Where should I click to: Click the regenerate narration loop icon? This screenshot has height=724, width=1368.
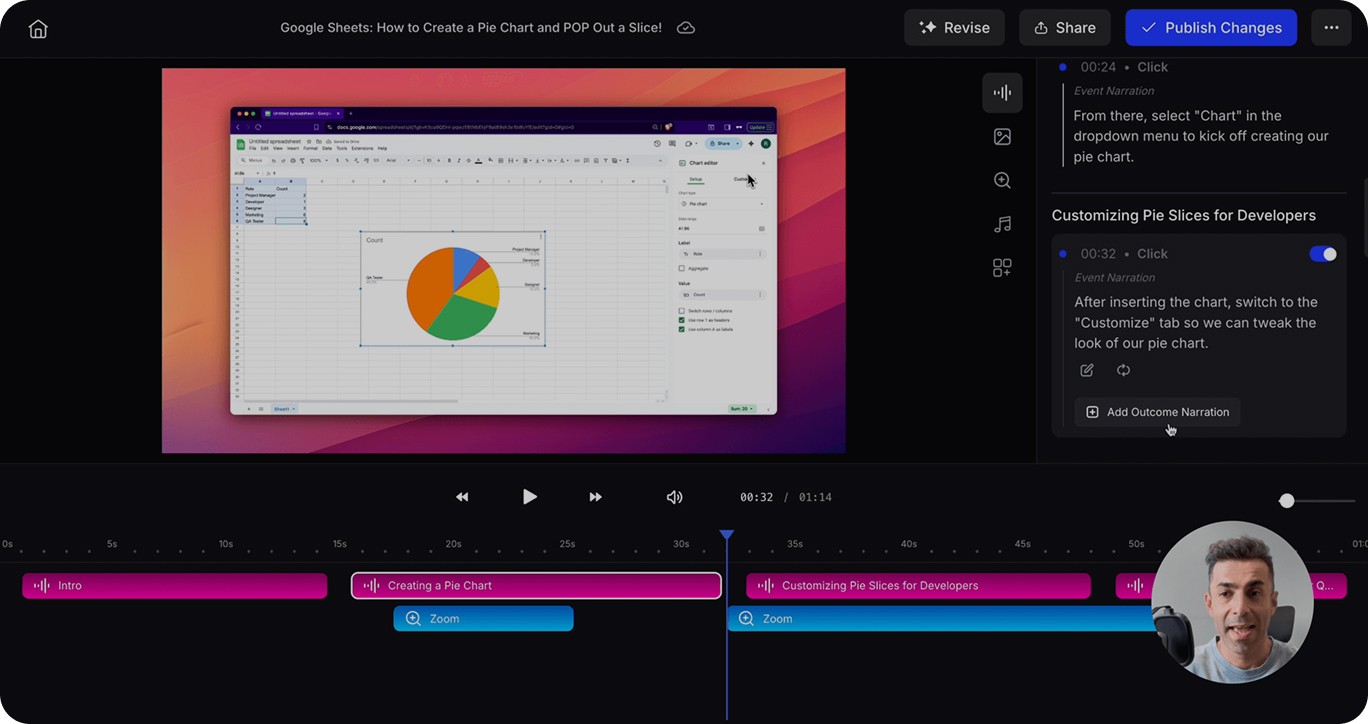(1123, 370)
